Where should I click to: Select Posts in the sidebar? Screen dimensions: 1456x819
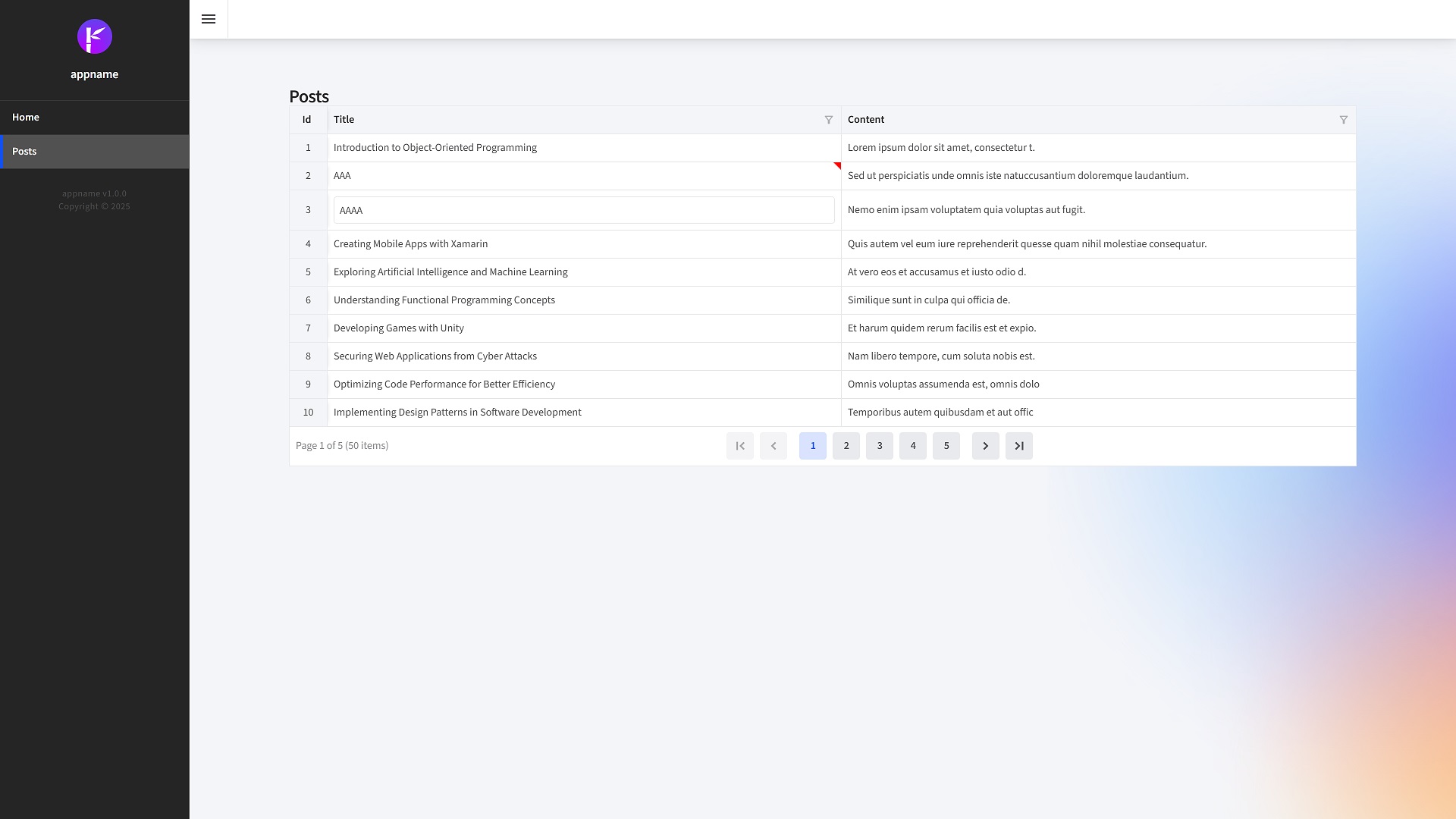tap(95, 152)
